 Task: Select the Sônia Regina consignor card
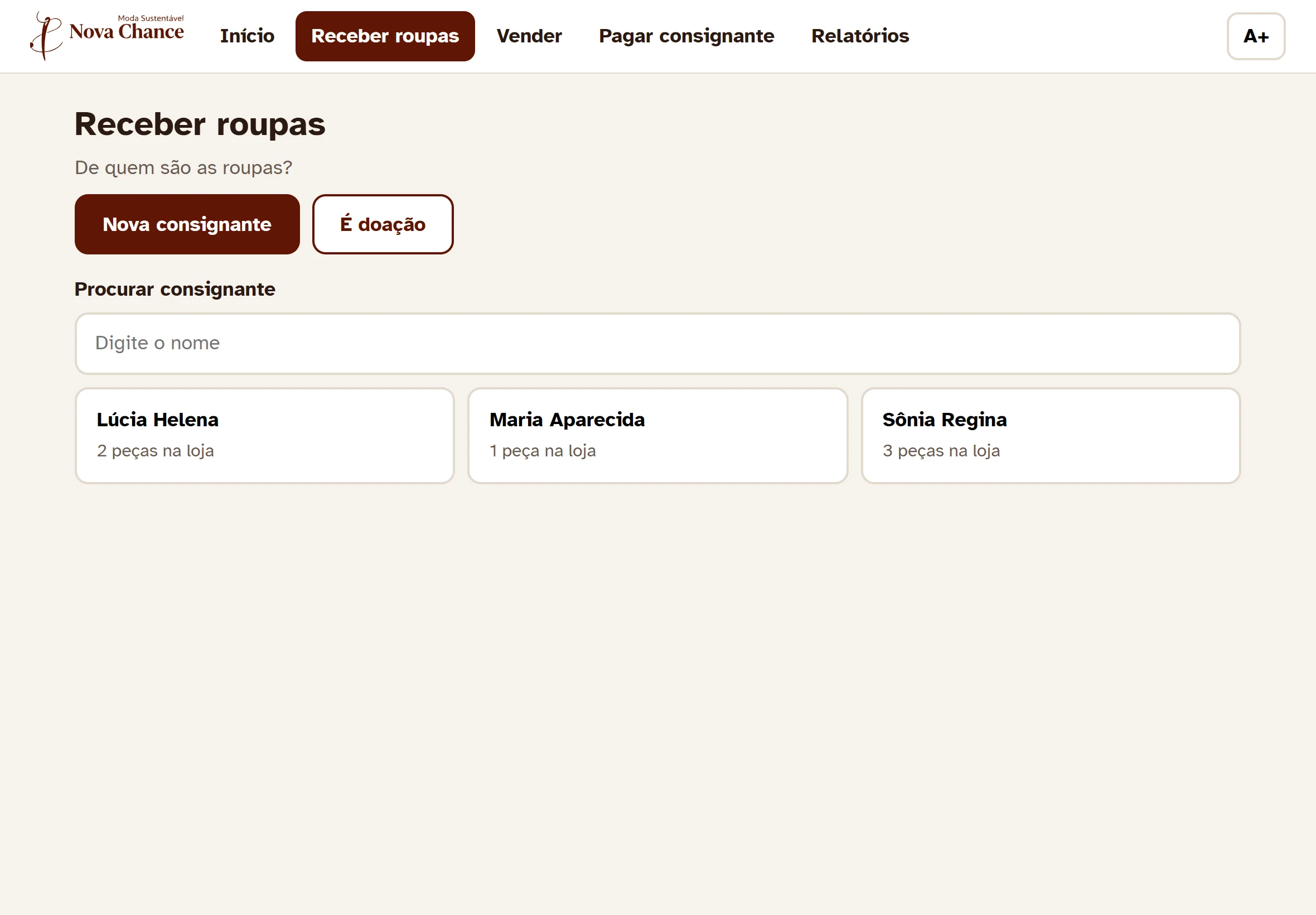tap(1051, 436)
